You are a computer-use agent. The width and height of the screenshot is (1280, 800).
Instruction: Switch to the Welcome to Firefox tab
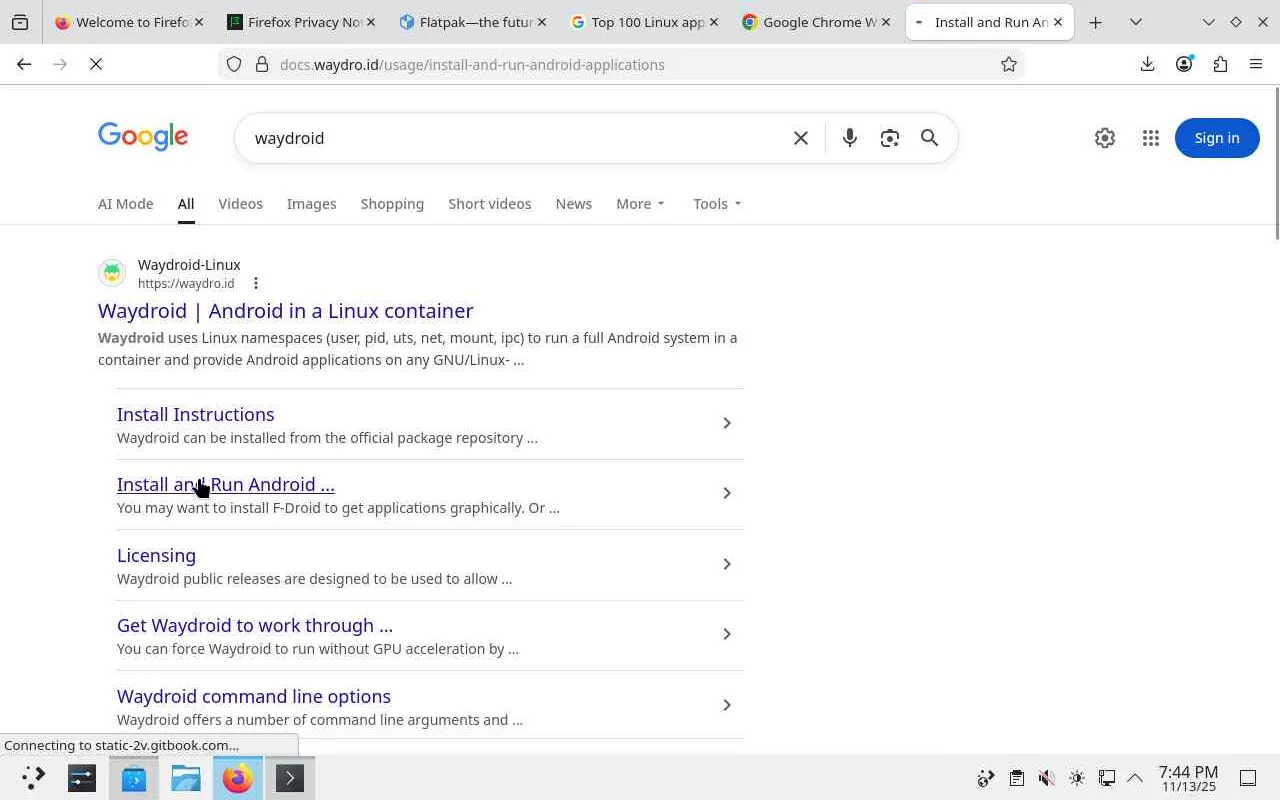[x=130, y=22]
